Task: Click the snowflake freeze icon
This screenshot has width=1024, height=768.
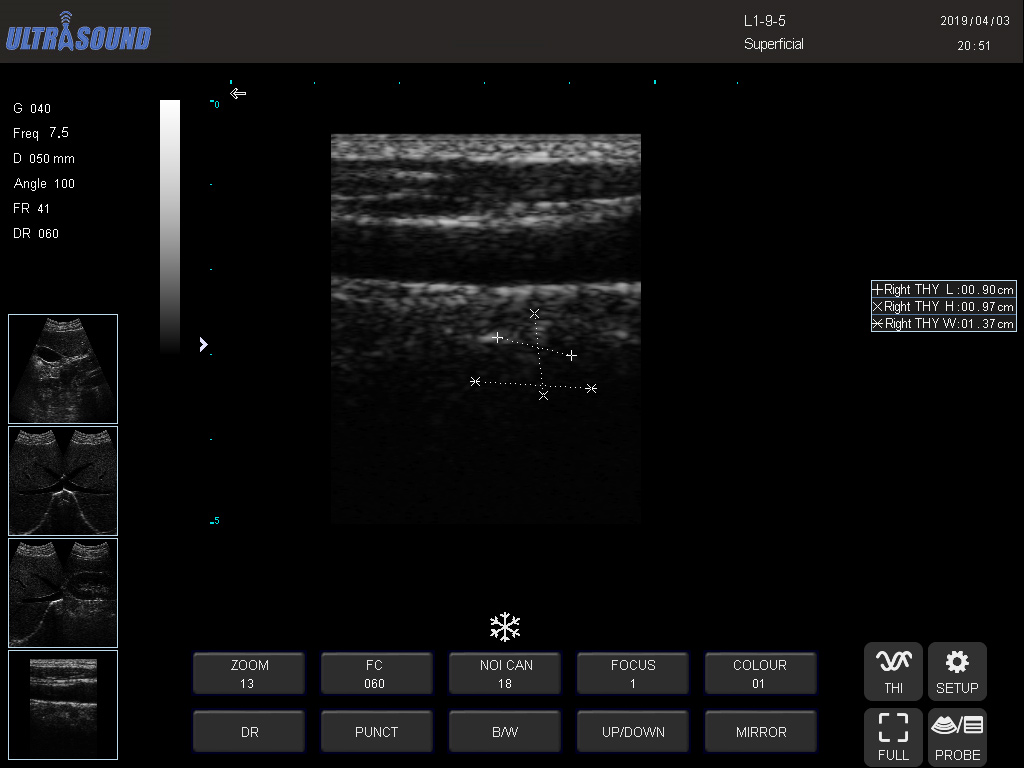Action: (505, 627)
